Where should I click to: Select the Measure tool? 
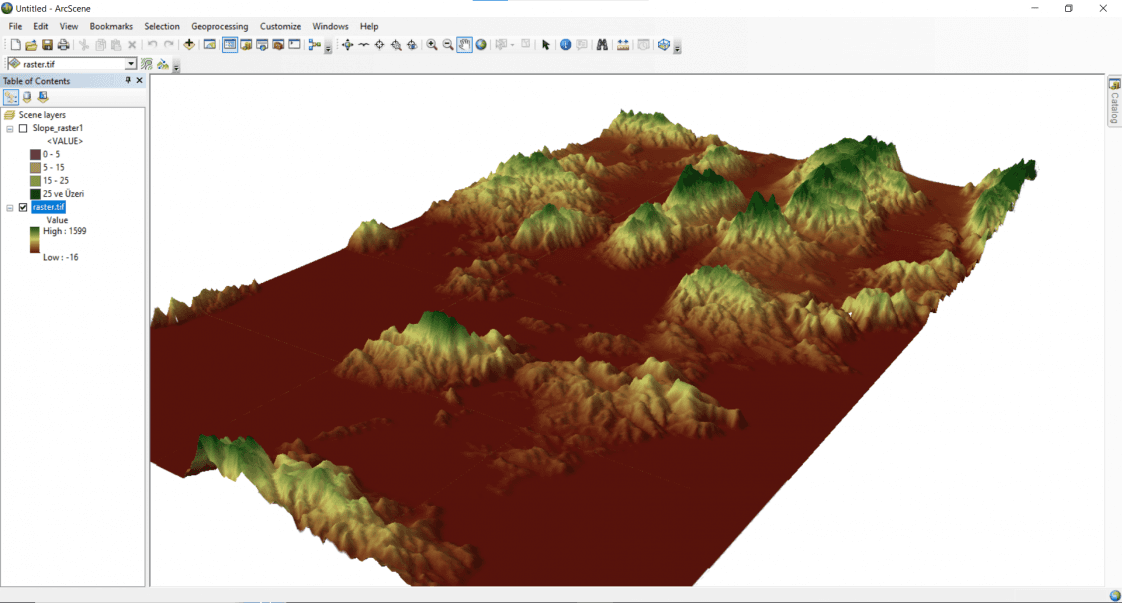[x=623, y=45]
